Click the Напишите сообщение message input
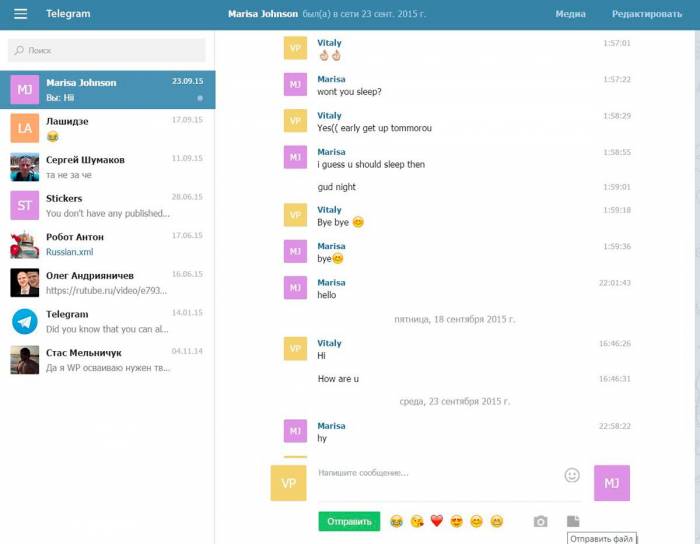Screen dimensions: 700x544 tap(435, 473)
